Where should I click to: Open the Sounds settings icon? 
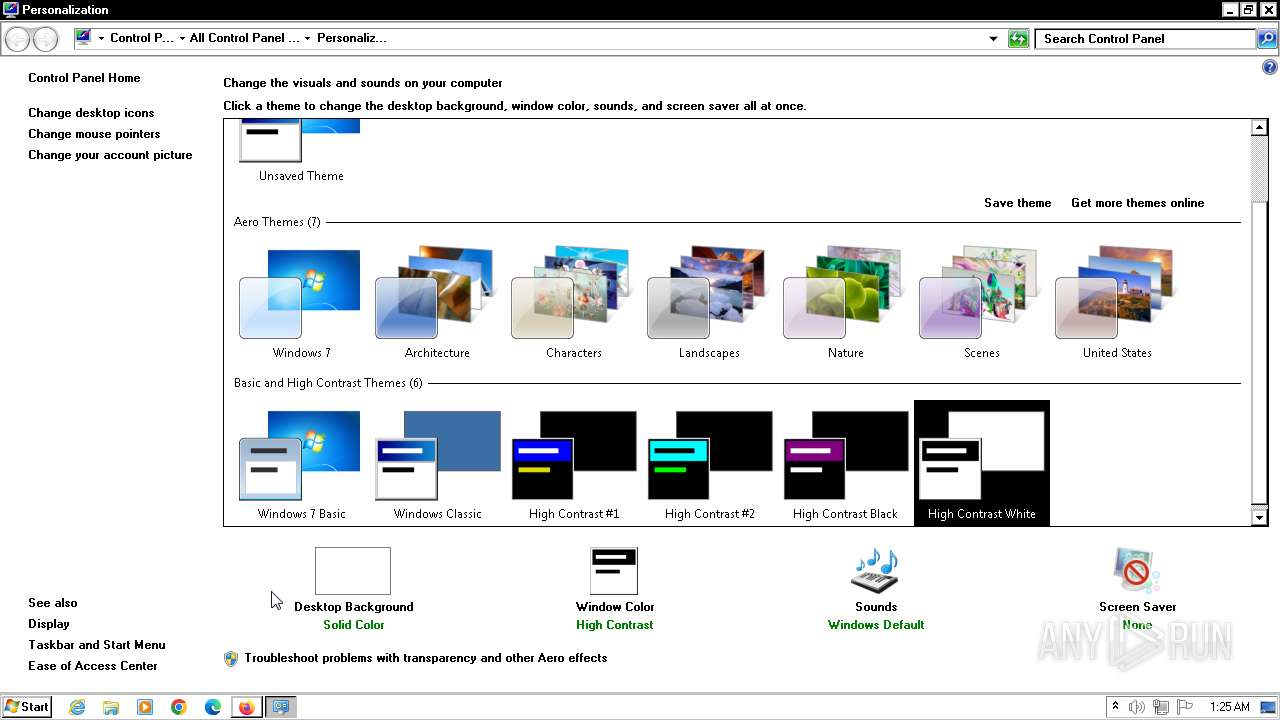click(875, 571)
